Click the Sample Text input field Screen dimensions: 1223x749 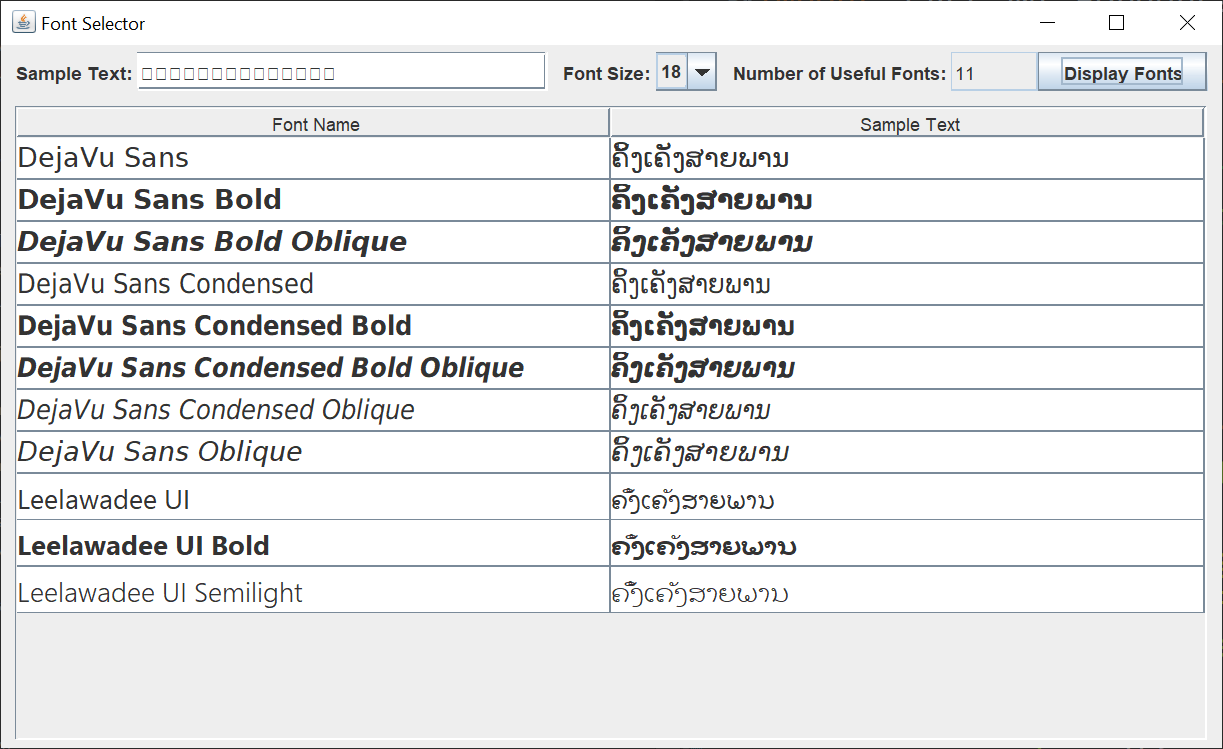click(x=340, y=71)
